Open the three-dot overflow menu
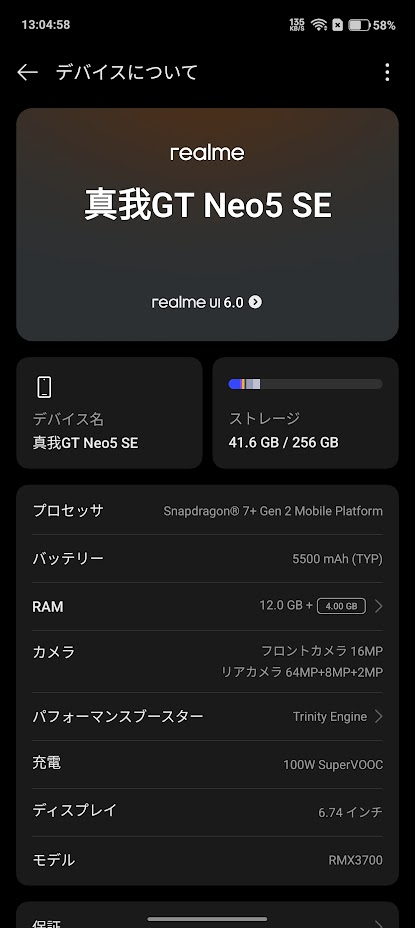 pyautogui.click(x=387, y=72)
